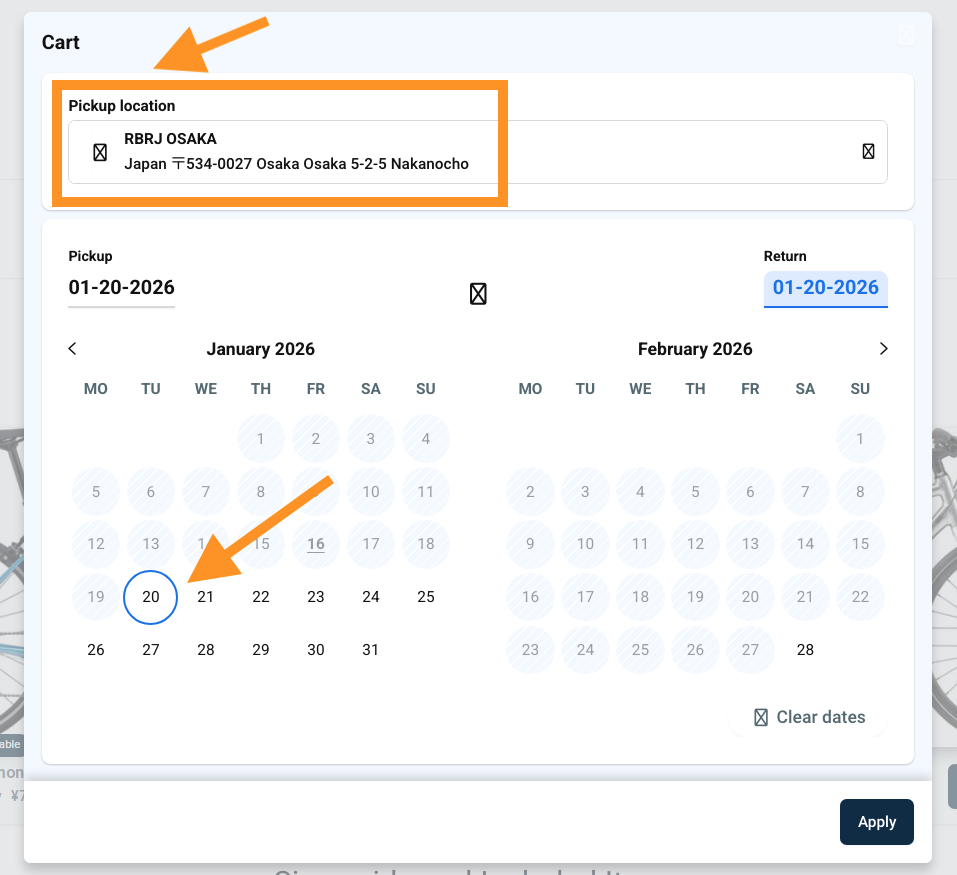Choose January 21 in the calendar
This screenshot has height=875, width=957.
point(206,597)
